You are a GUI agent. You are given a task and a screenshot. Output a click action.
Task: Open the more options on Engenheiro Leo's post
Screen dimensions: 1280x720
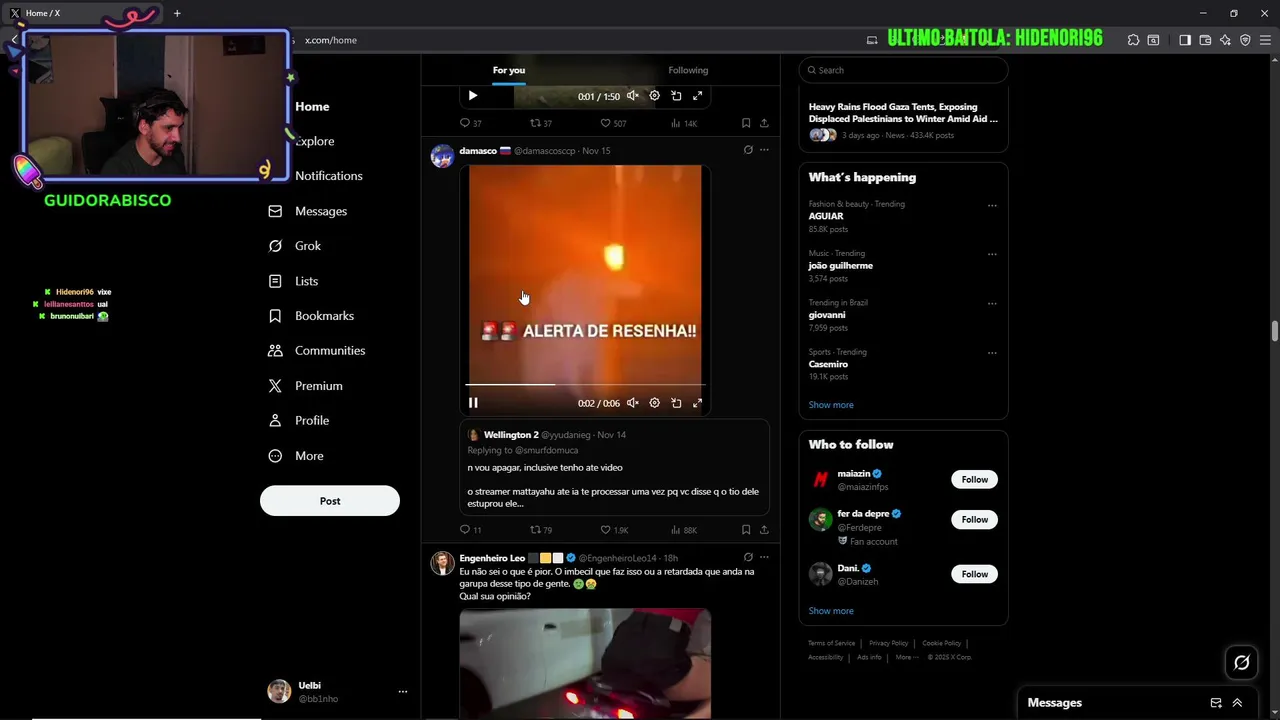[764, 557]
